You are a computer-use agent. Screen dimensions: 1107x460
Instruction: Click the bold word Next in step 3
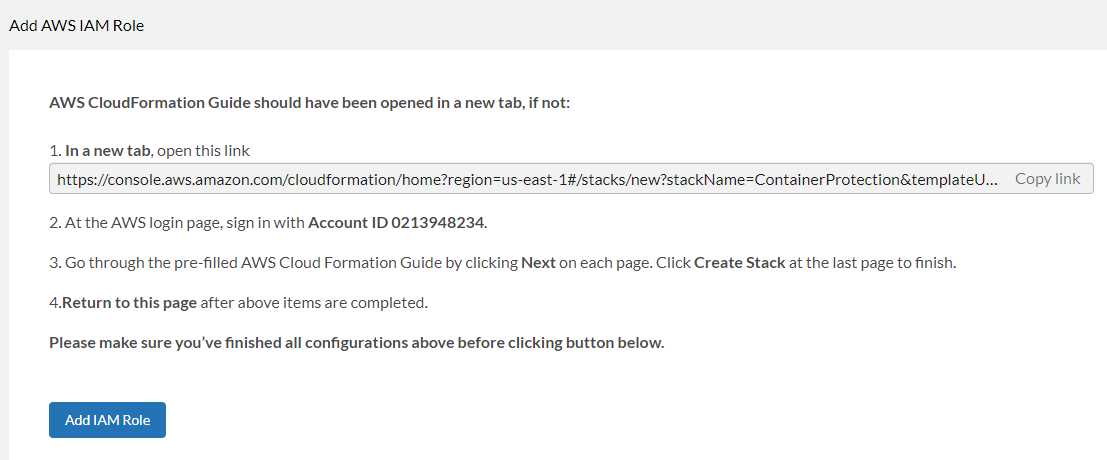pos(538,262)
